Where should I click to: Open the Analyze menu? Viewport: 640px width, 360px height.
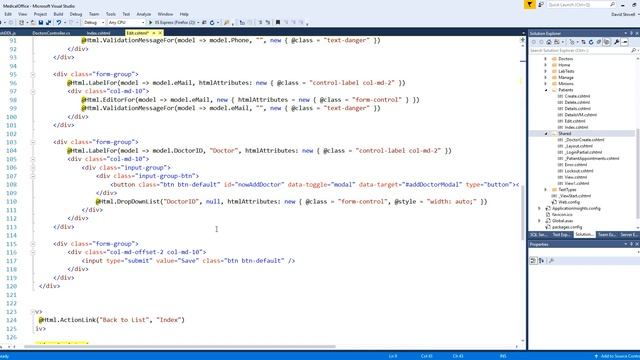pyautogui.click(x=144, y=14)
